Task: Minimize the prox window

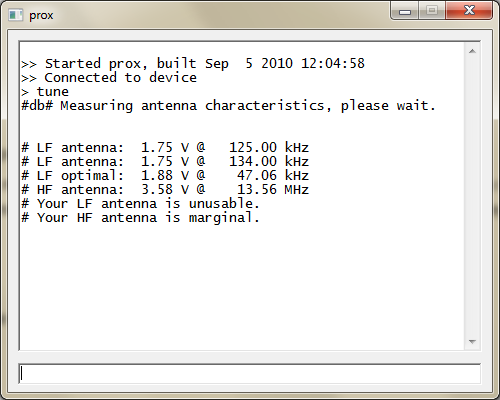Action: (405, 11)
